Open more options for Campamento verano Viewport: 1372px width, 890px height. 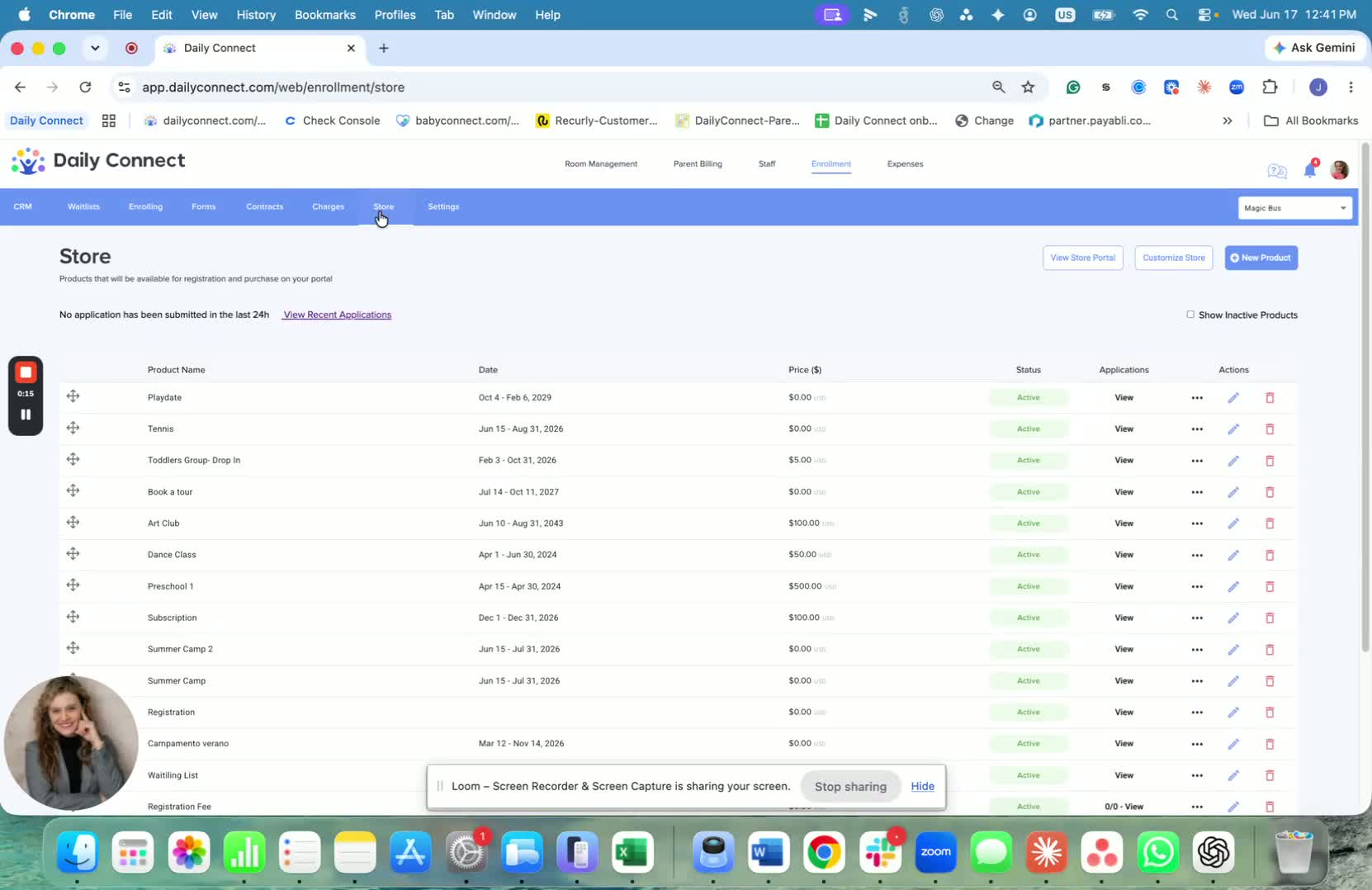(1197, 744)
